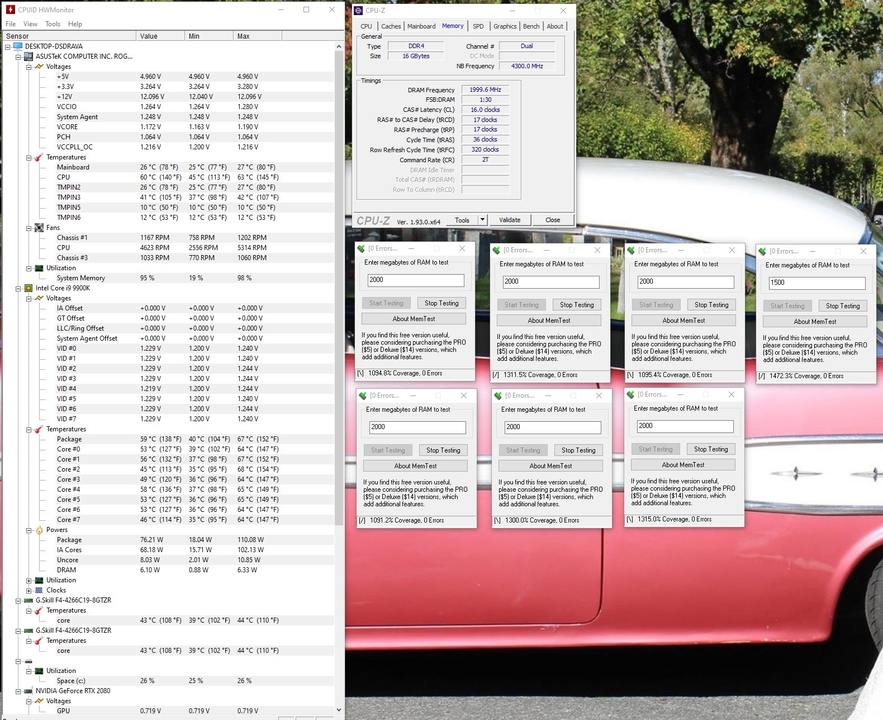
Task: Open About MemTest in 1315.0% Coverage window
Action: [683, 465]
